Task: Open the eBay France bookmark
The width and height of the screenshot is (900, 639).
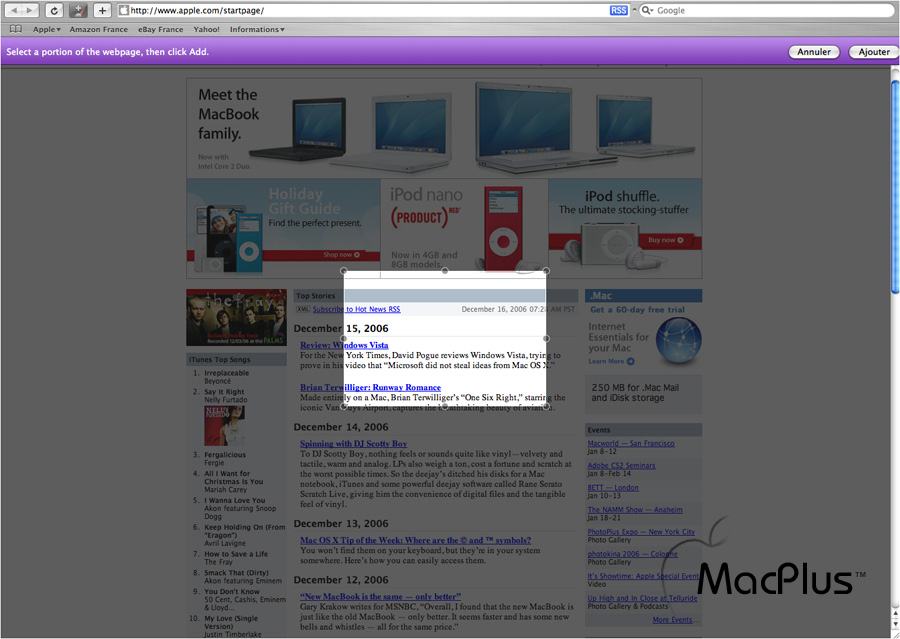Action: coord(161,29)
